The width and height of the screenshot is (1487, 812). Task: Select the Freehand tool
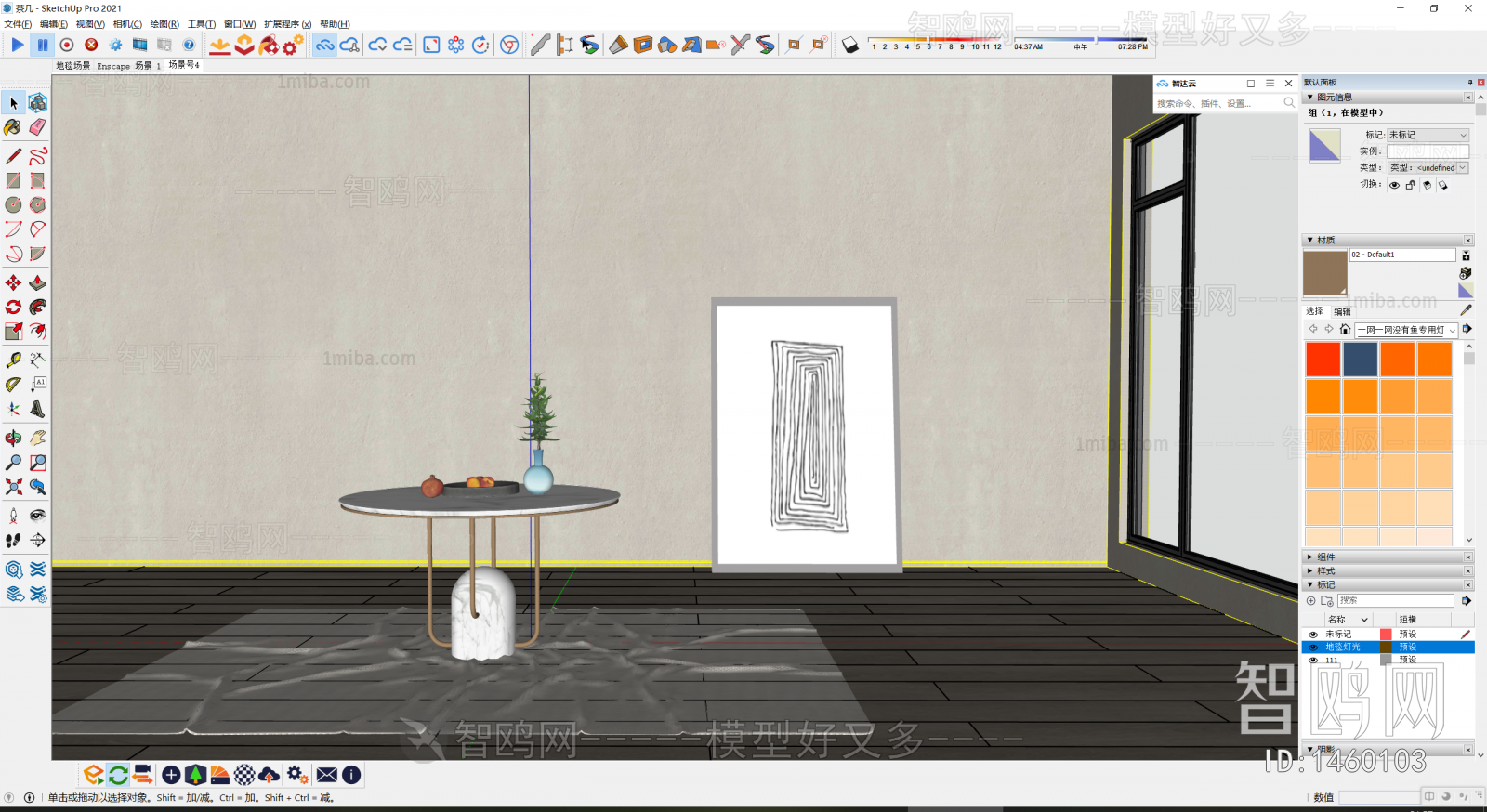click(x=38, y=156)
